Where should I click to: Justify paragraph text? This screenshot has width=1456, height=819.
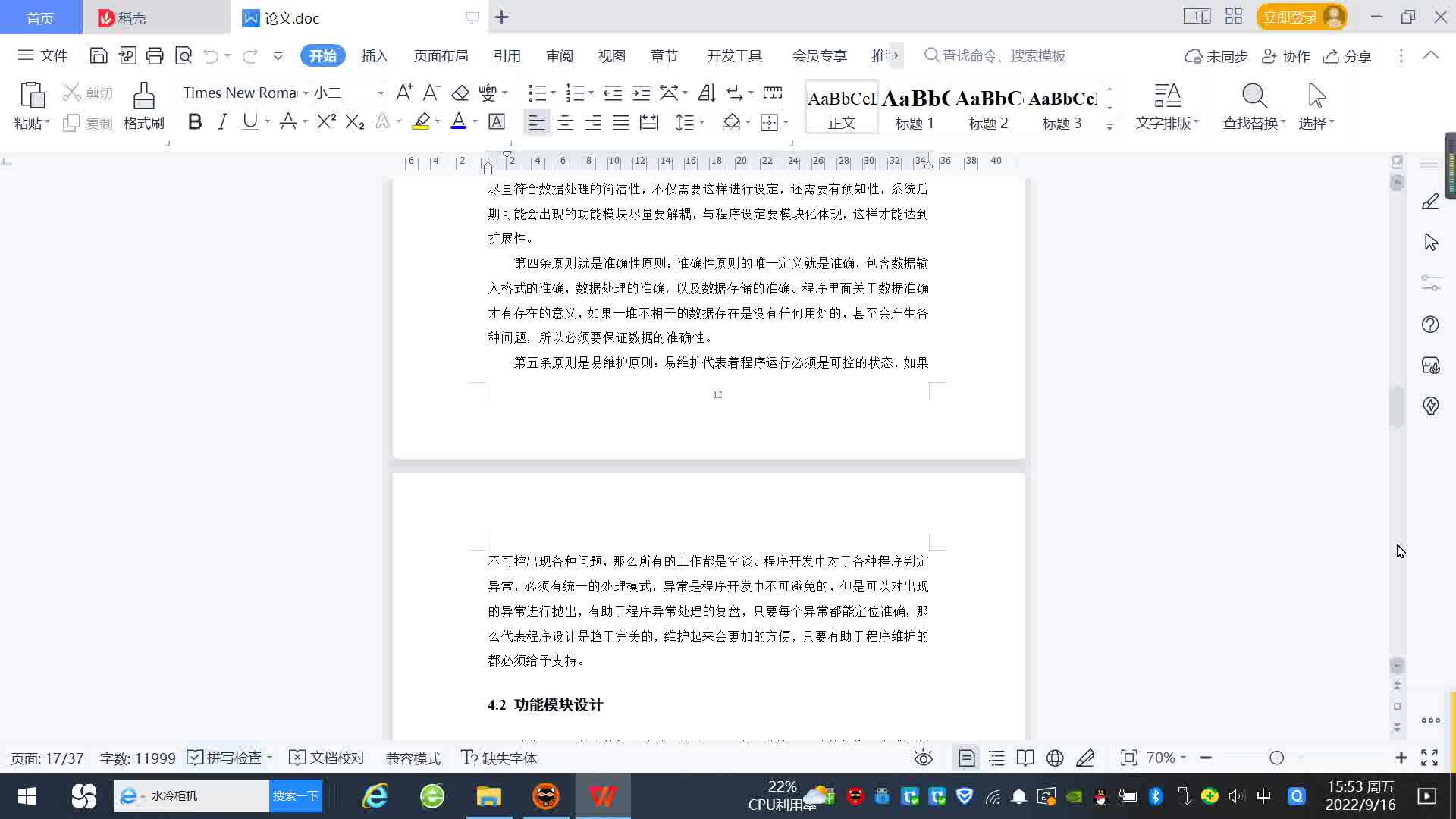pos(621,122)
